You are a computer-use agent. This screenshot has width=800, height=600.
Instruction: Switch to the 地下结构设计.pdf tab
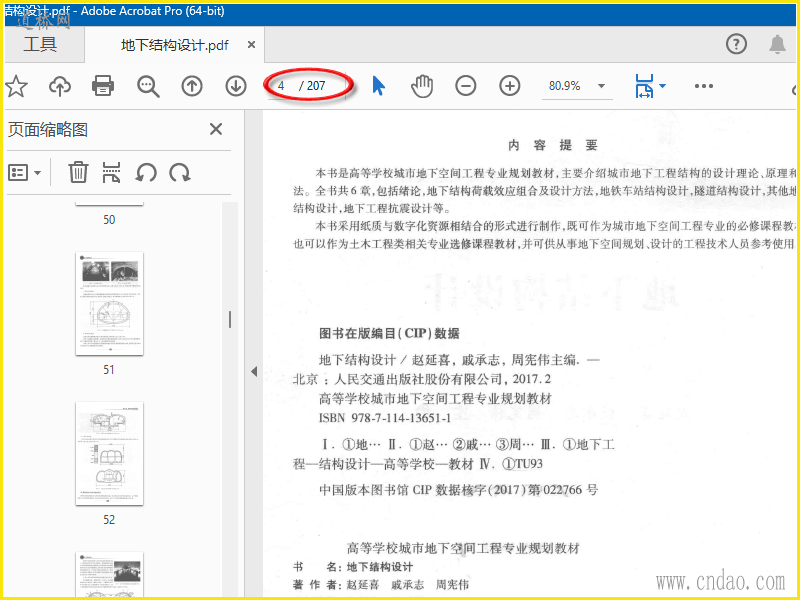click(174, 45)
